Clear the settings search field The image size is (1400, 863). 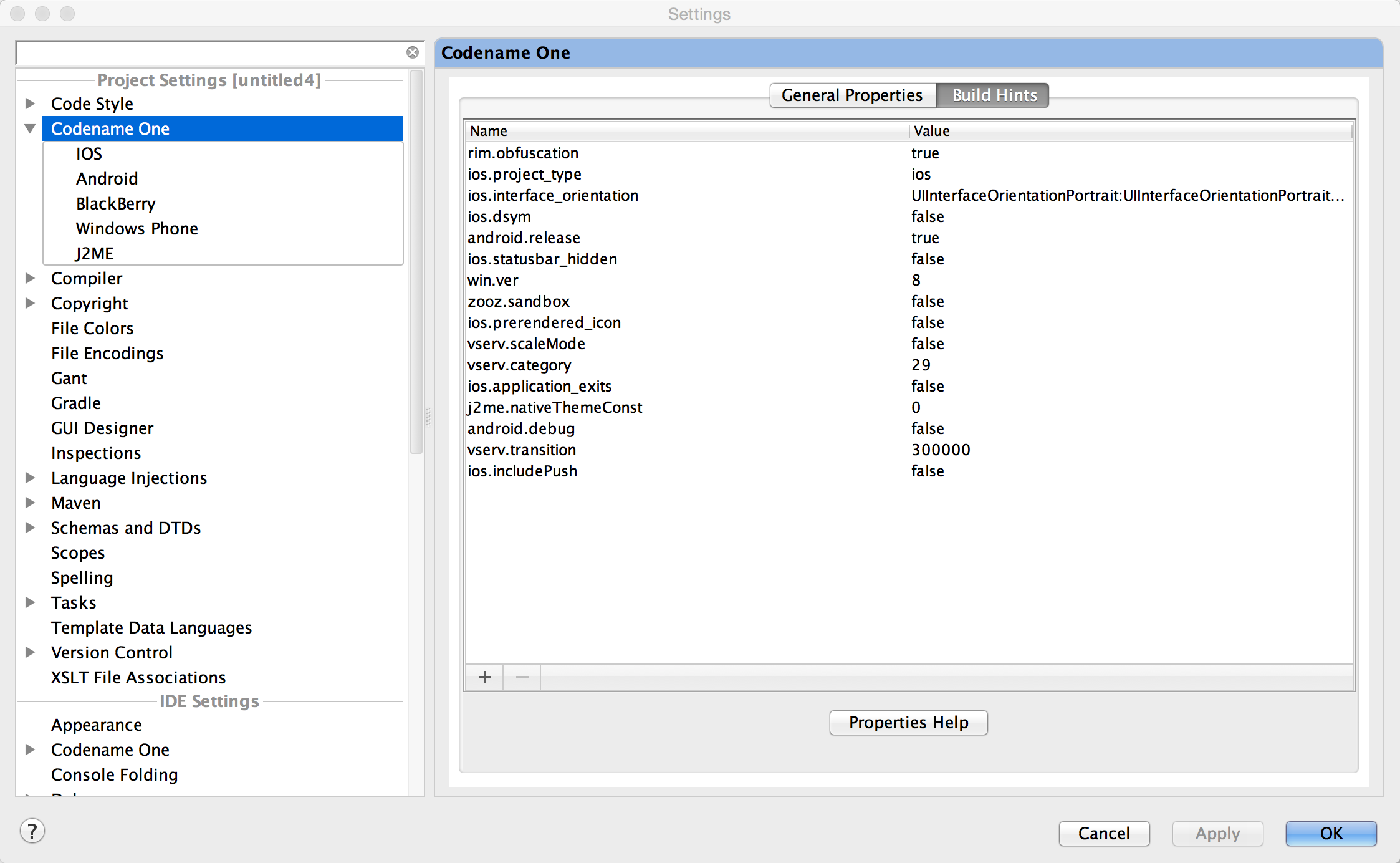point(413,52)
